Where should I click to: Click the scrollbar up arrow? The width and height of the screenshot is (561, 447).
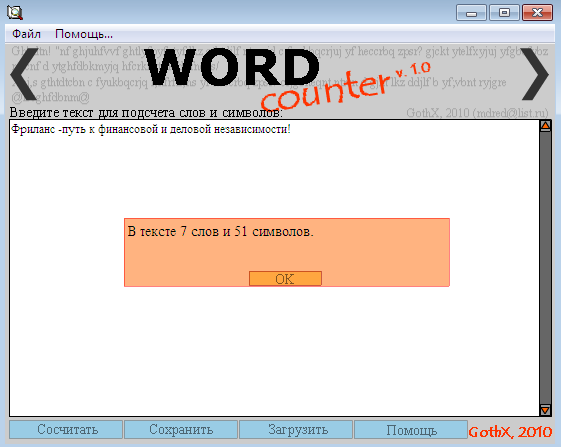[x=545, y=126]
